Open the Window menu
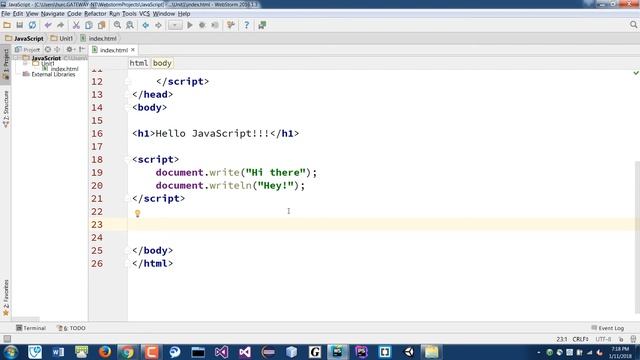640x360 pixels. [x=164, y=14]
